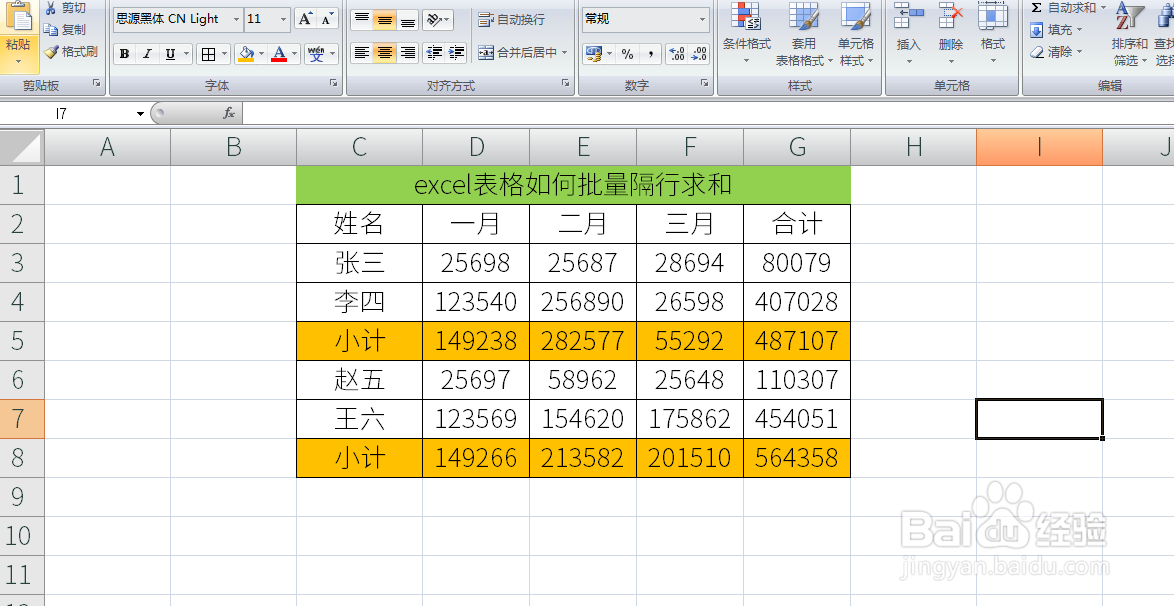Click accounting number format icon
Viewport: 1174px width, 606px height.
coord(594,53)
